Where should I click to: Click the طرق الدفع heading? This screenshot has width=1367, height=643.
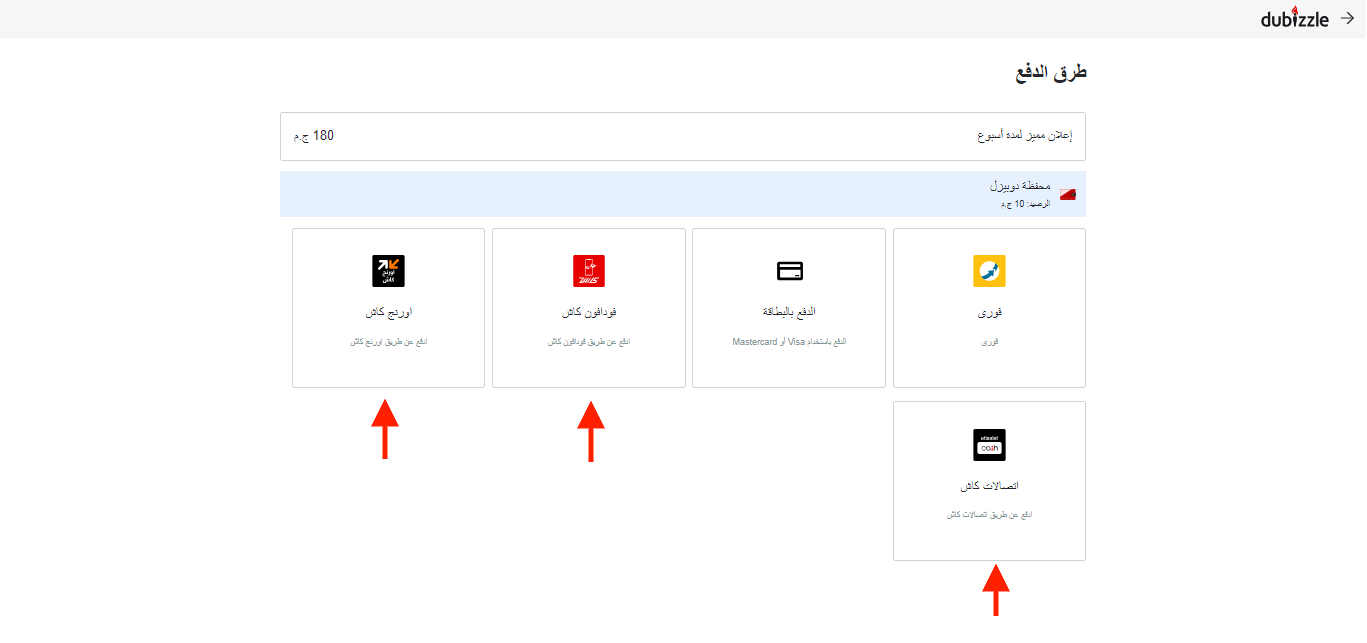[1050, 73]
